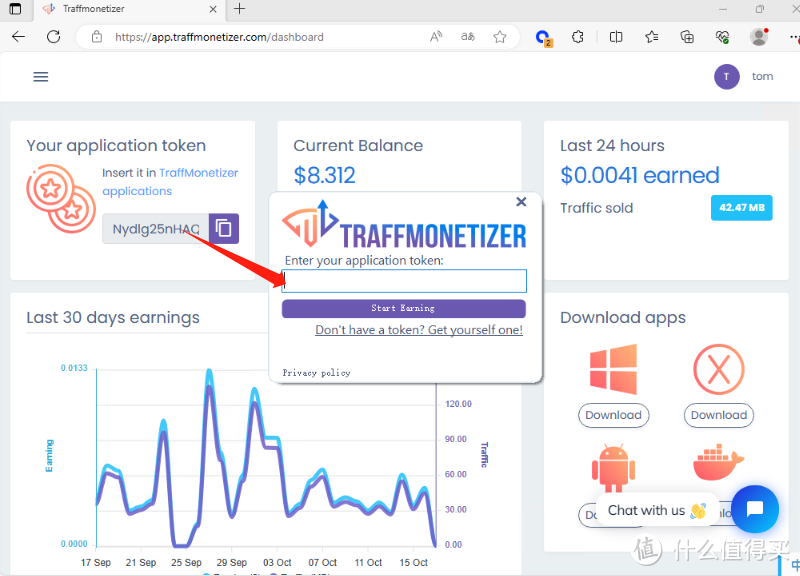Open the browser extensions puzzle icon
The height and width of the screenshot is (576, 800).
[578, 37]
